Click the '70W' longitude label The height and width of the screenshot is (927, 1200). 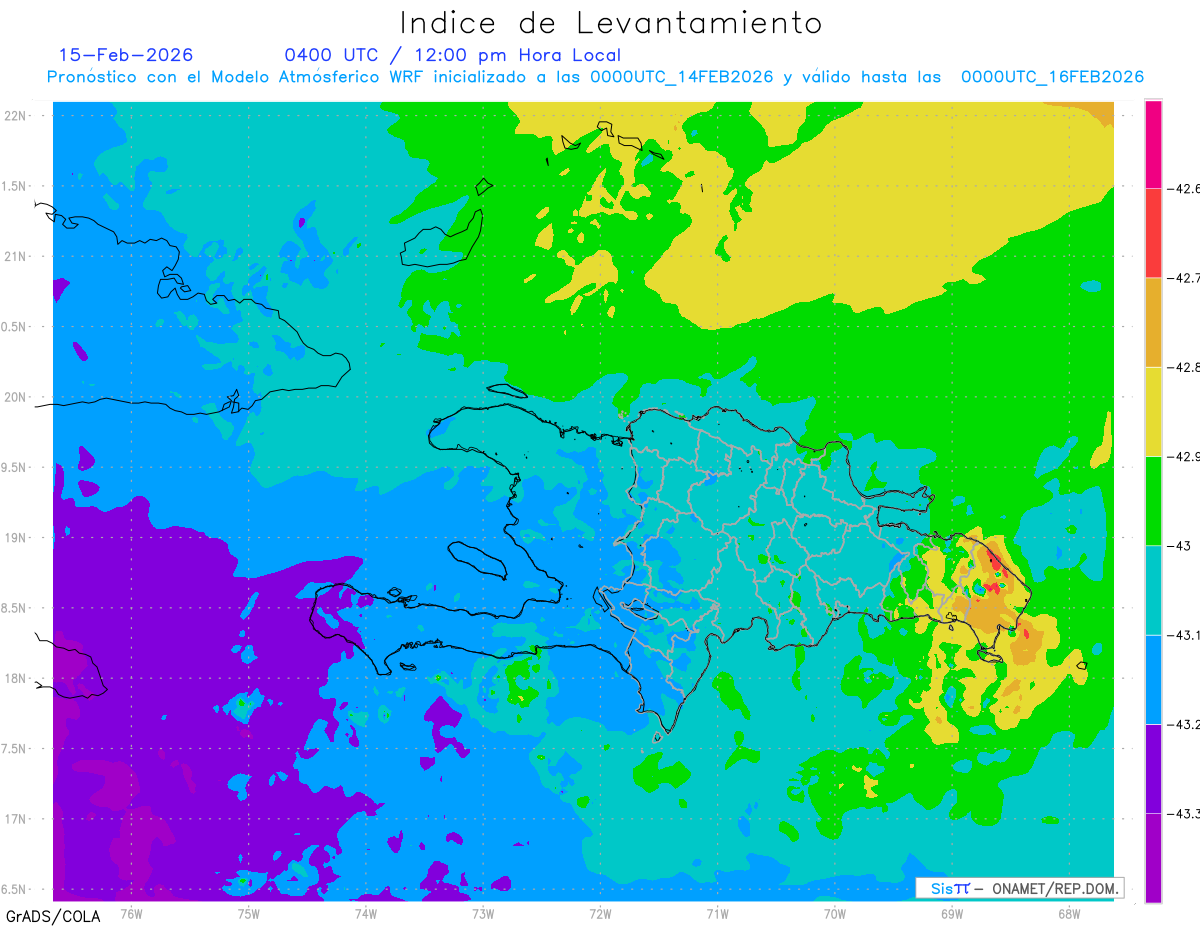point(834,913)
